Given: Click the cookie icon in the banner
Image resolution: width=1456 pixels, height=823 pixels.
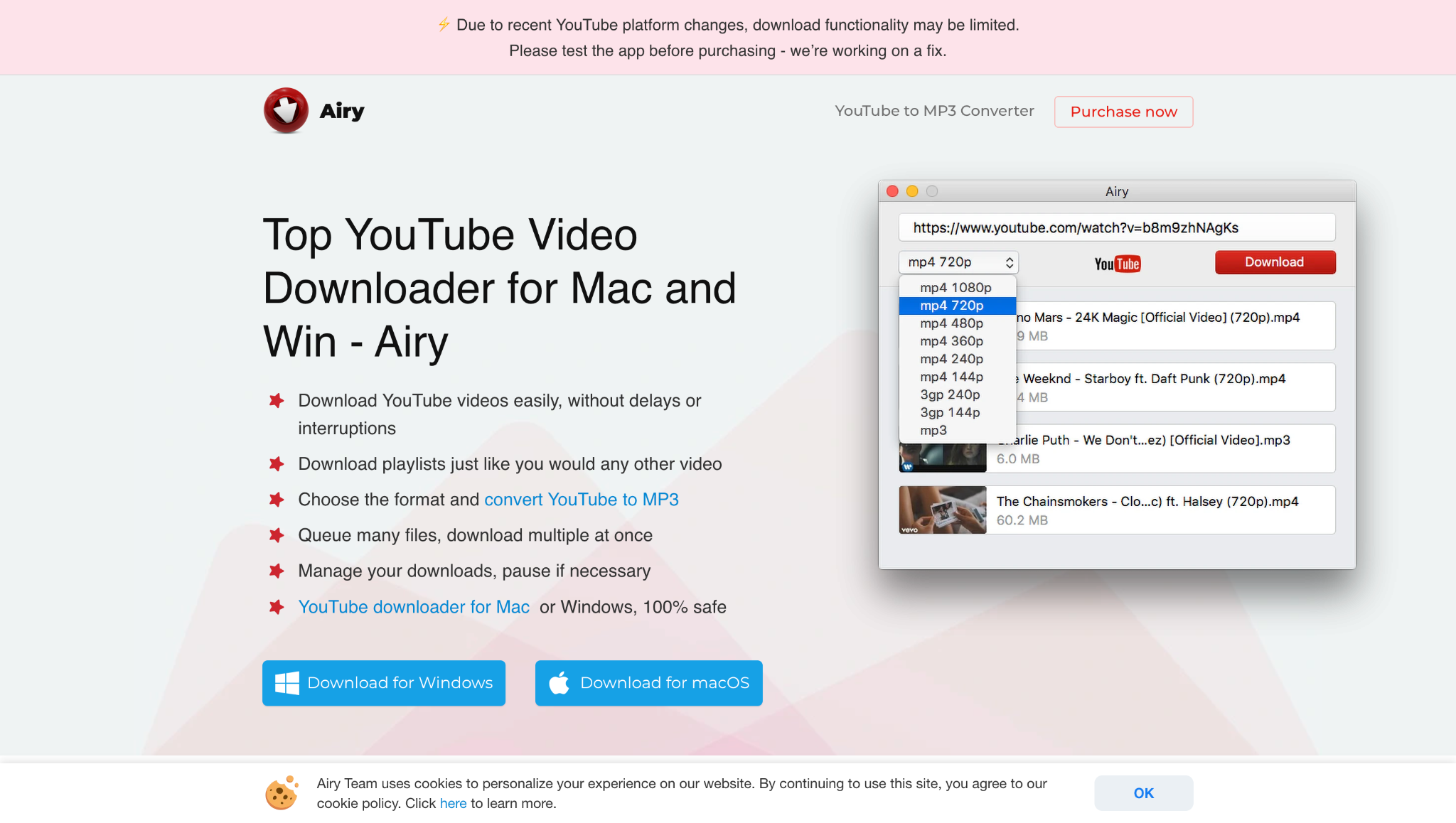Looking at the screenshot, I should [282, 793].
